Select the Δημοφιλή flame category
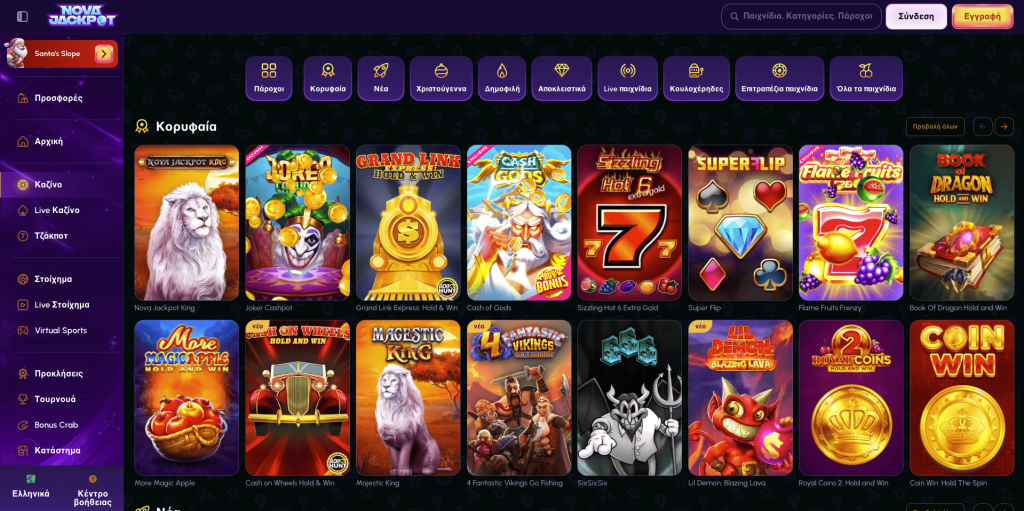The image size is (1024, 511). point(502,78)
